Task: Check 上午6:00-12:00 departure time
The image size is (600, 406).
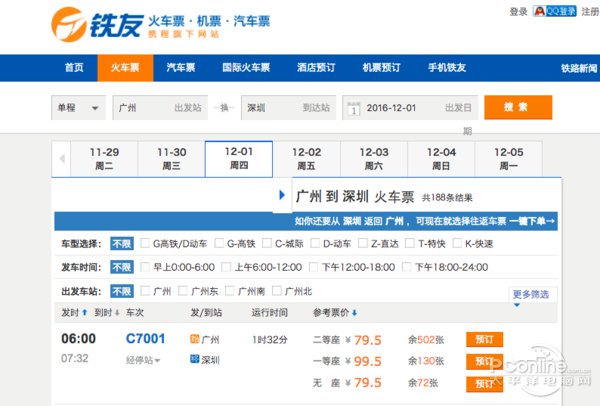Action: coord(226,267)
